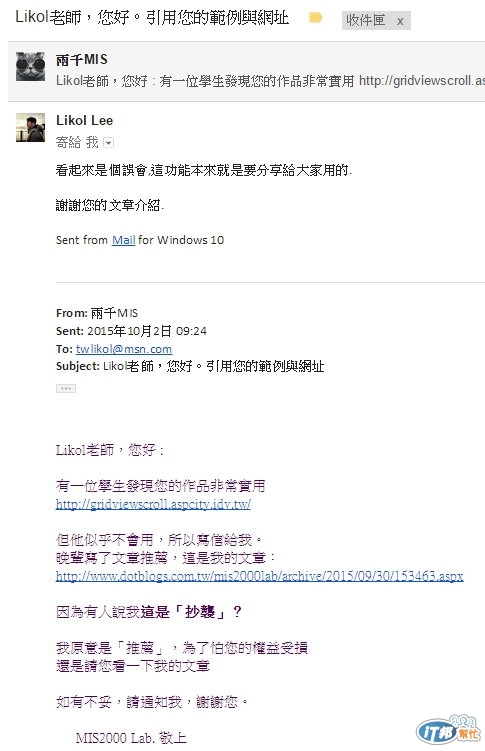Viewport: 485px width, 751px height.
Task: Click sender name Likol Lee
Action: (85, 120)
